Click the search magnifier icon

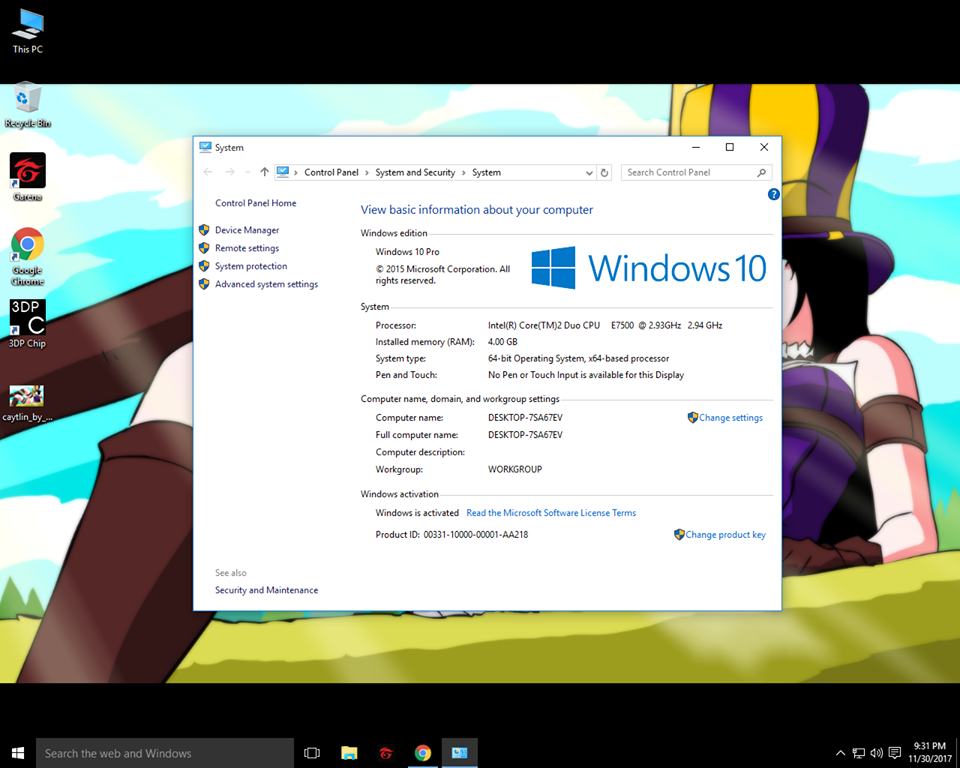(x=762, y=173)
